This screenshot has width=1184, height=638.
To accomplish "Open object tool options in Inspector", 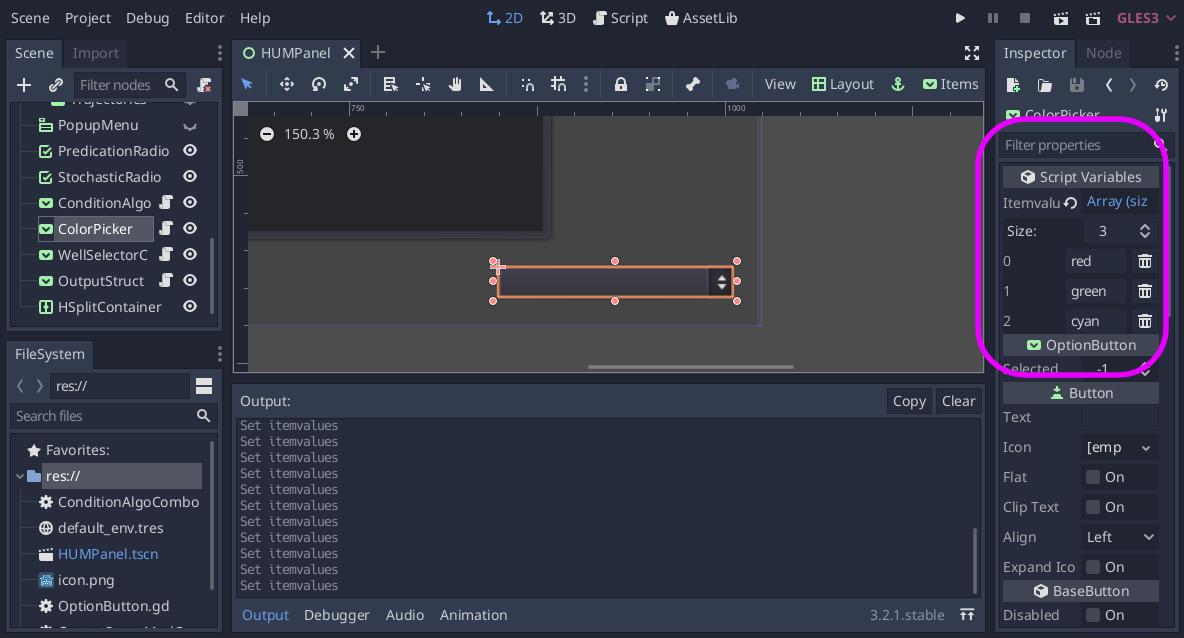I will click(x=1161, y=115).
